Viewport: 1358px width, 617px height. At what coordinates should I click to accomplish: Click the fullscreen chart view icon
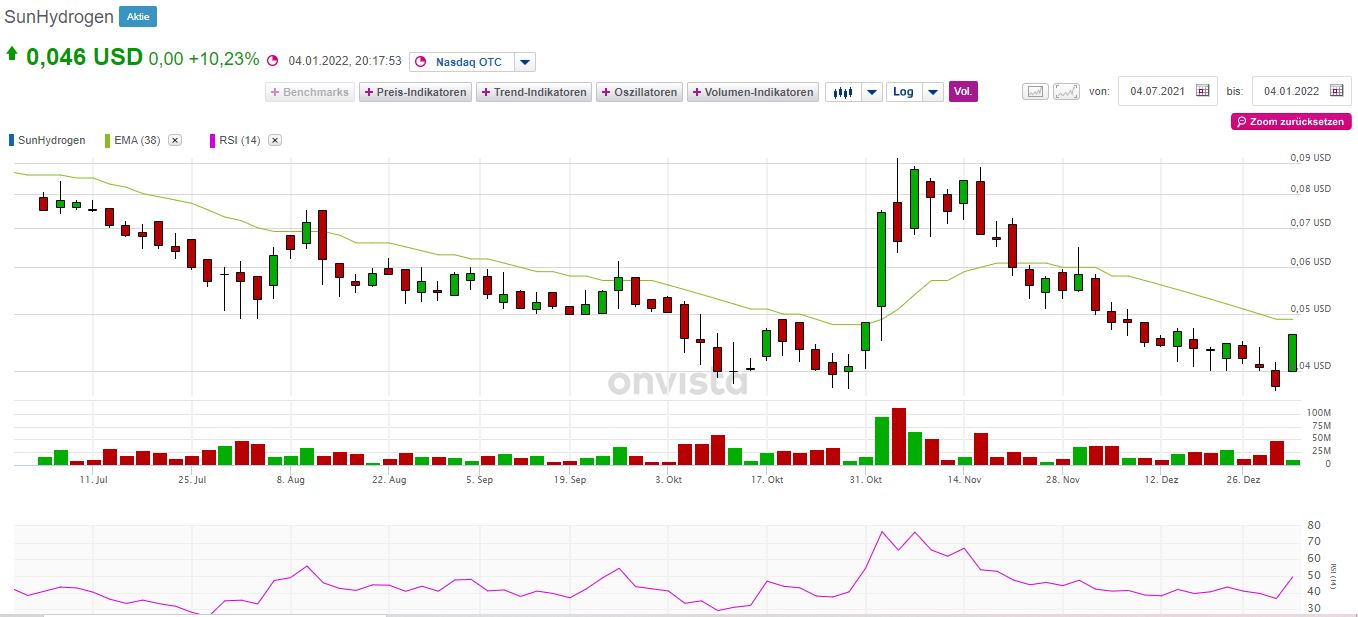(x=1067, y=92)
